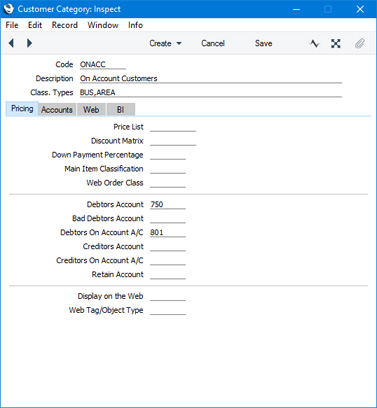Click the Discount Matrix field

click(x=173, y=141)
